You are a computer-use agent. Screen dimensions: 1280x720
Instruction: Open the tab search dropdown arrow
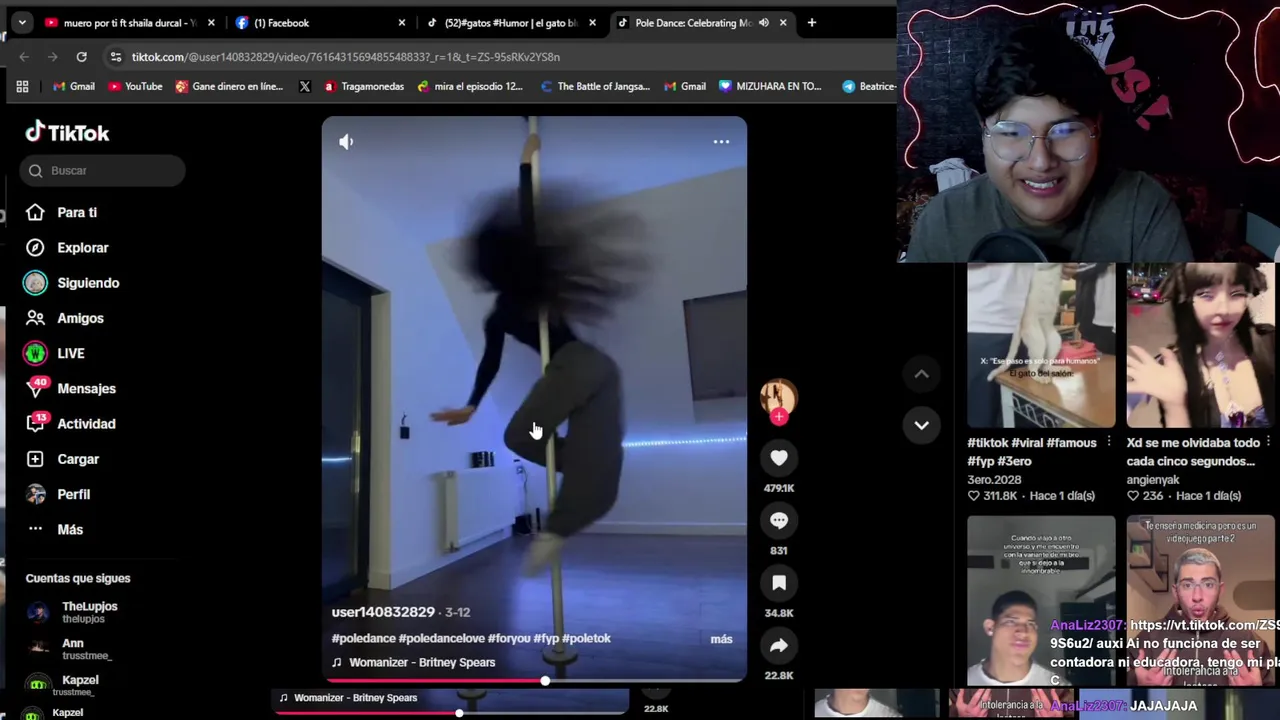click(22, 22)
